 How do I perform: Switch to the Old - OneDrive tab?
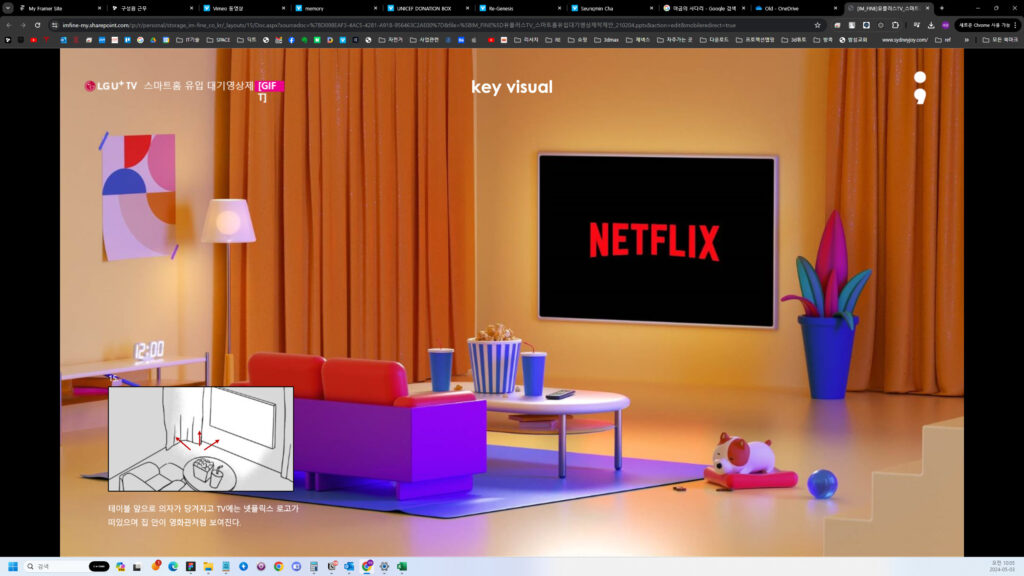tap(796, 8)
